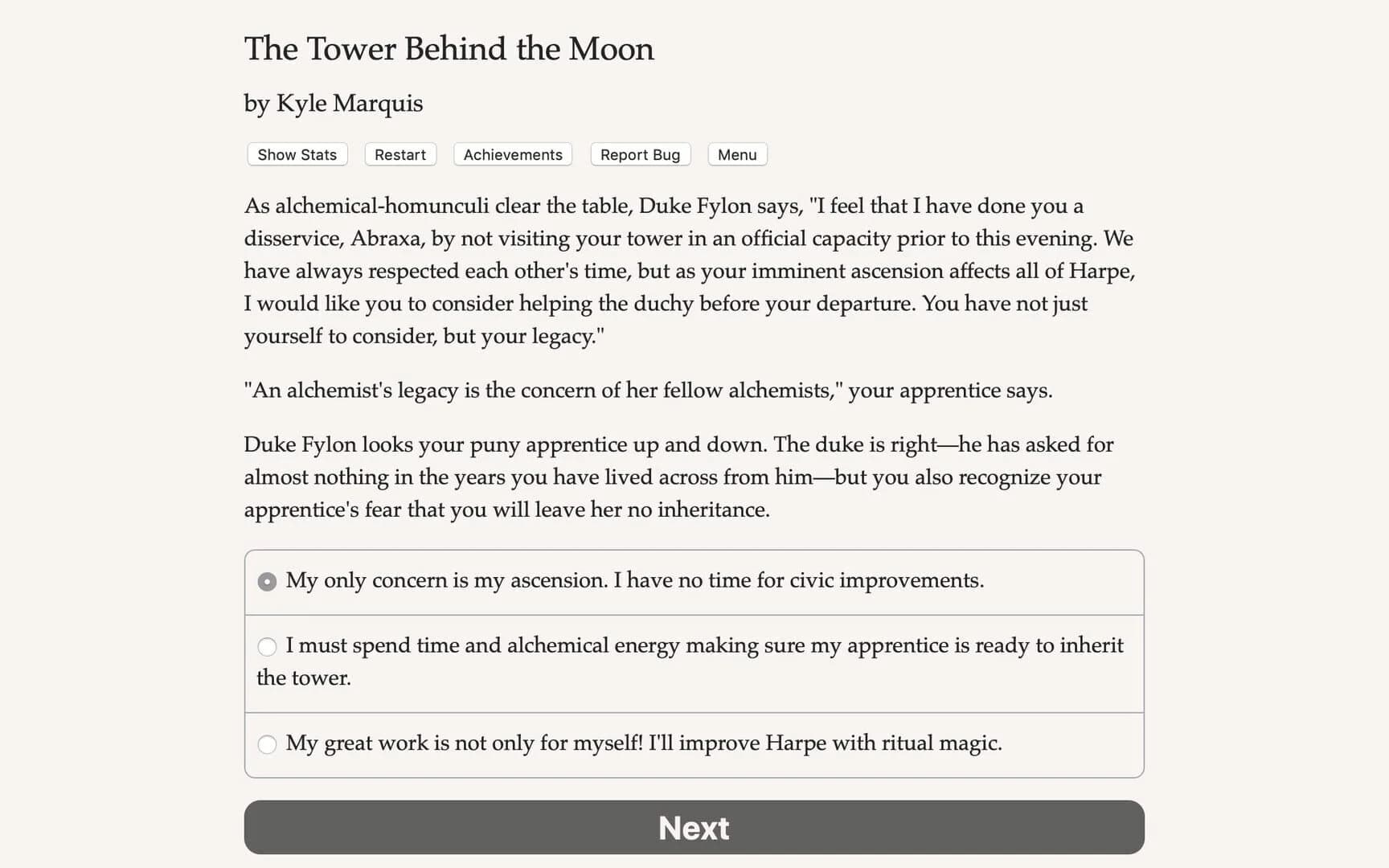Click the title 'The Tower Behind the Moon'
1389x868 pixels.
pos(449,49)
